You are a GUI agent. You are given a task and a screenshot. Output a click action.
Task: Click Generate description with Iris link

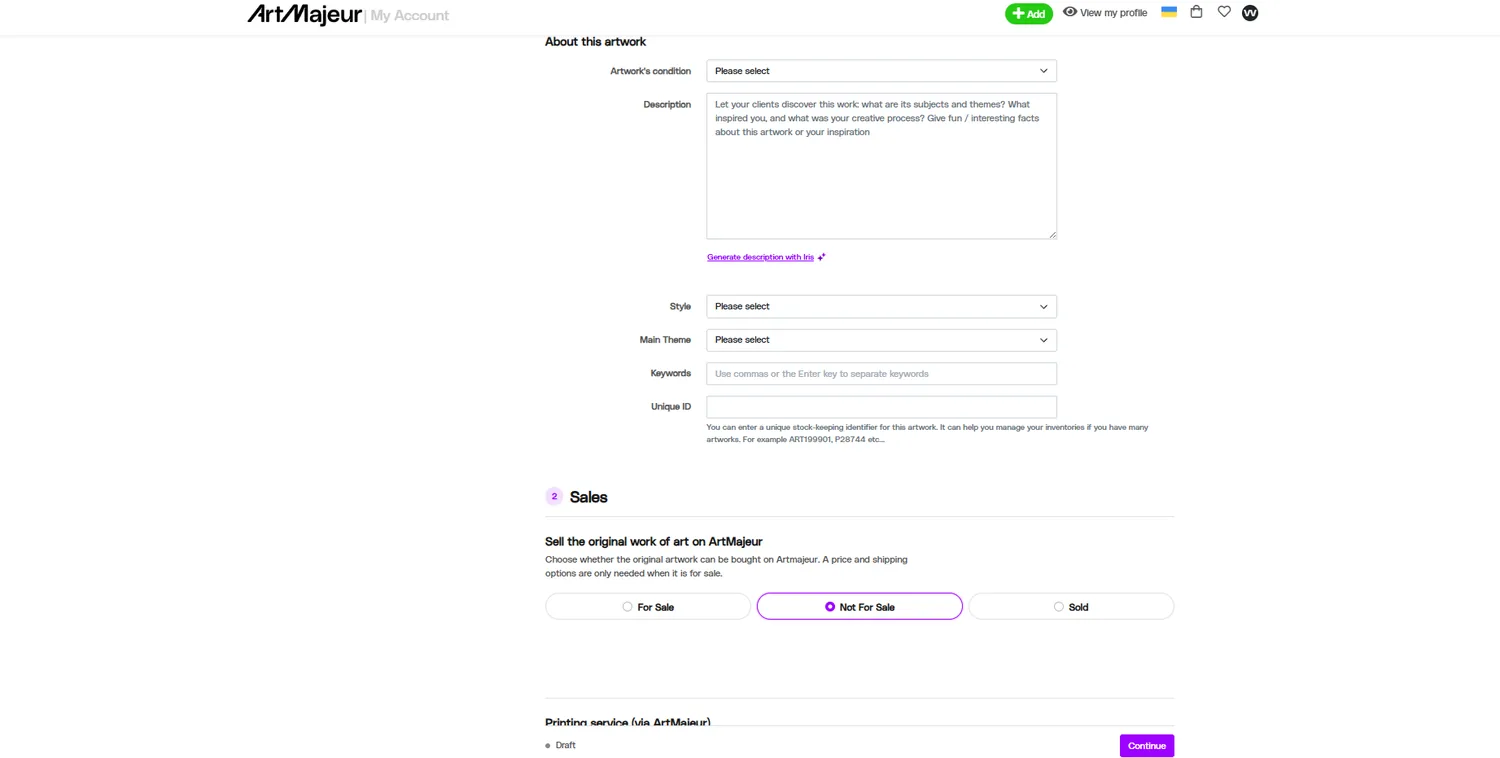[760, 257]
